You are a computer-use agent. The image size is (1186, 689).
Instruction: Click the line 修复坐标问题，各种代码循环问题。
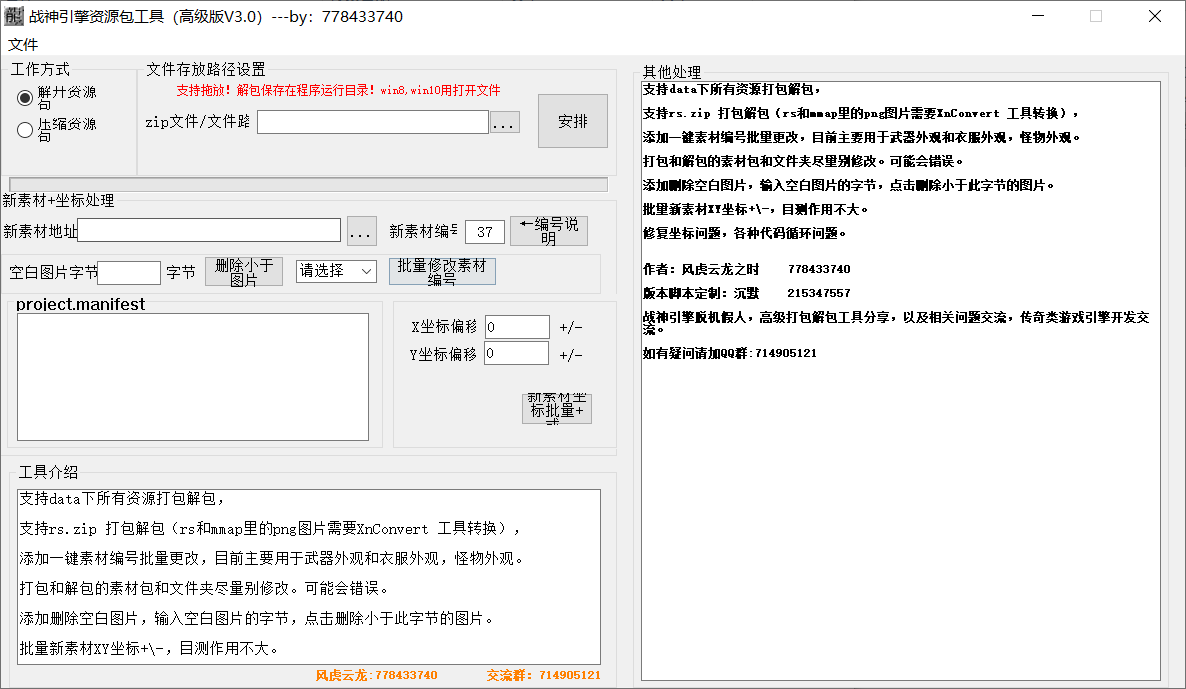[744, 233]
